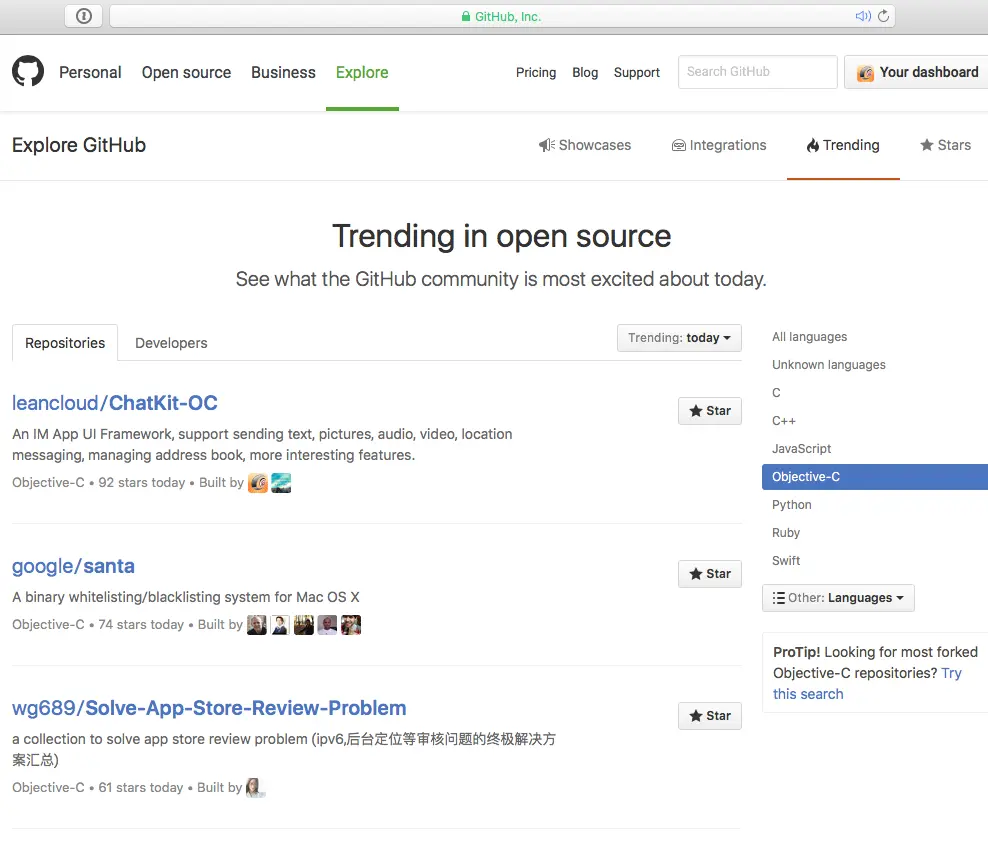Filter by Unknown languages

(x=829, y=364)
